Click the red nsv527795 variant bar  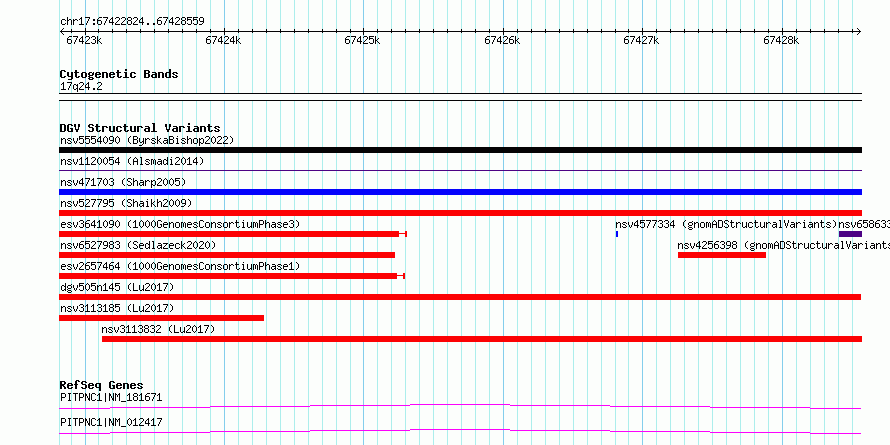point(460,213)
